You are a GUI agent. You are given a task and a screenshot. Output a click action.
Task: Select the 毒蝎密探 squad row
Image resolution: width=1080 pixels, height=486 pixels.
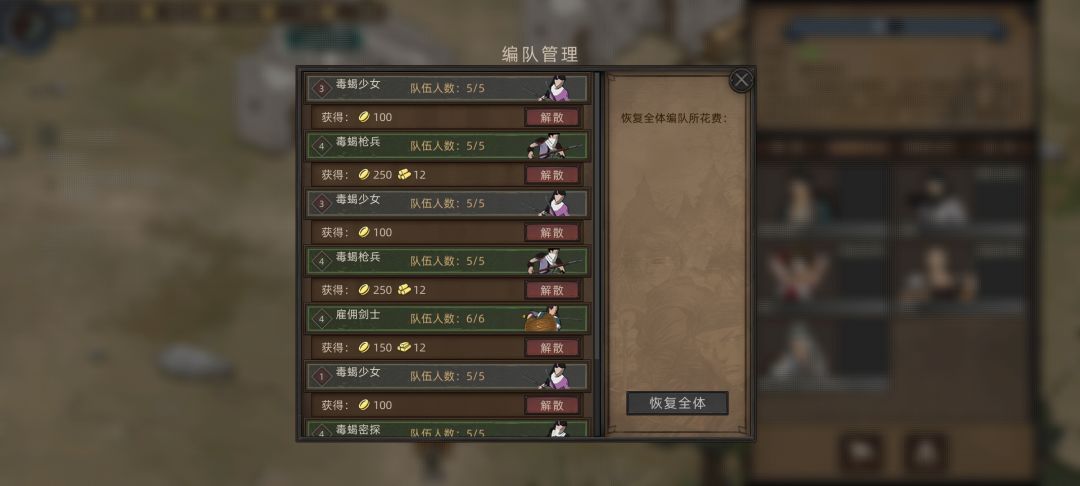tap(447, 430)
